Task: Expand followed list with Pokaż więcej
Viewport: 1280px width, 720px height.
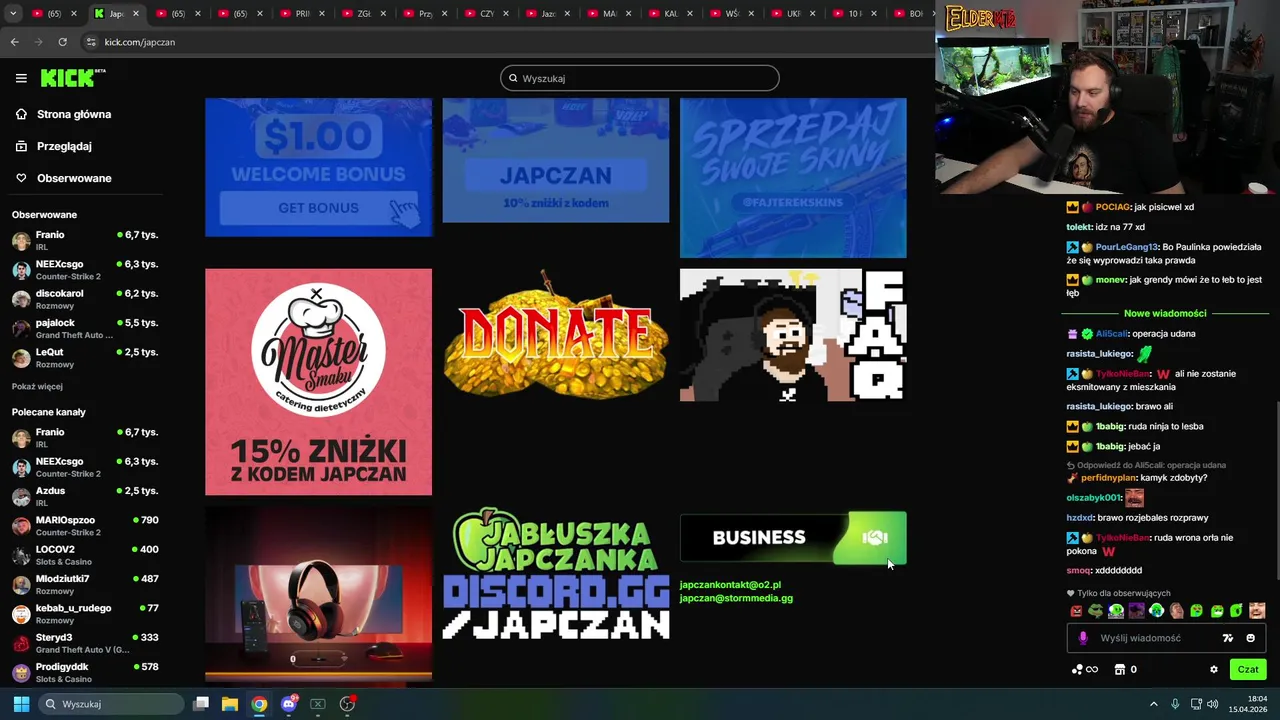Action: [x=37, y=386]
